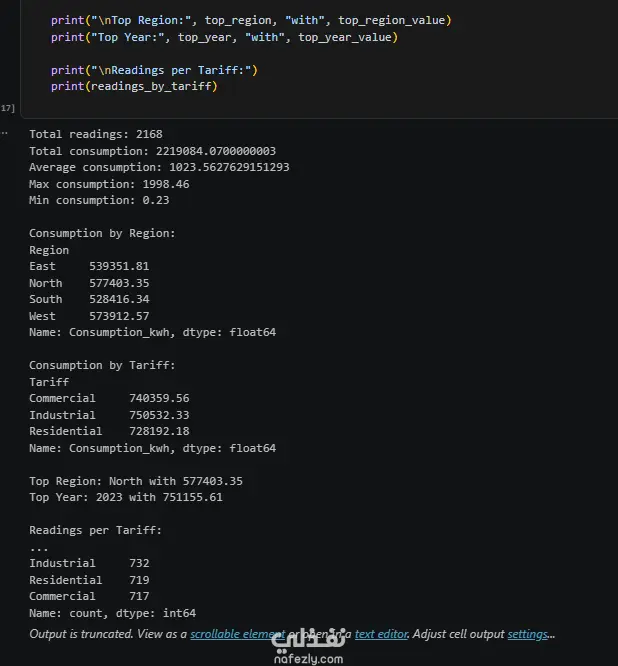Click the West 573912.57 region row
Image resolution: width=618 pixels, height=666 pixels.
(x=89, y=316)
